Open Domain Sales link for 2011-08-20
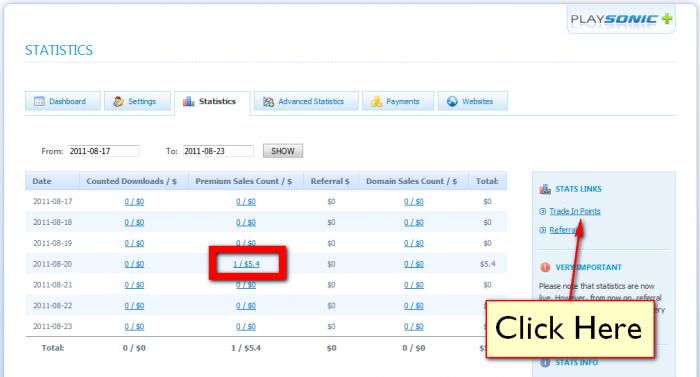 click(413, 264)
